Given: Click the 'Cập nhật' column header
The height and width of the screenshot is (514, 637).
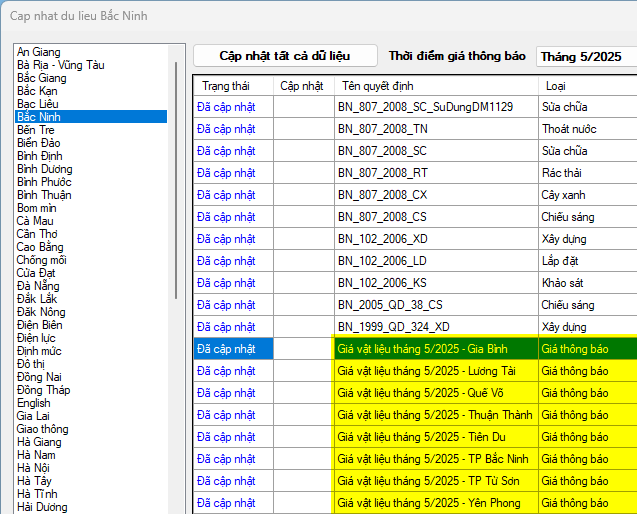Looking at the screenshot, I should 302,86.
